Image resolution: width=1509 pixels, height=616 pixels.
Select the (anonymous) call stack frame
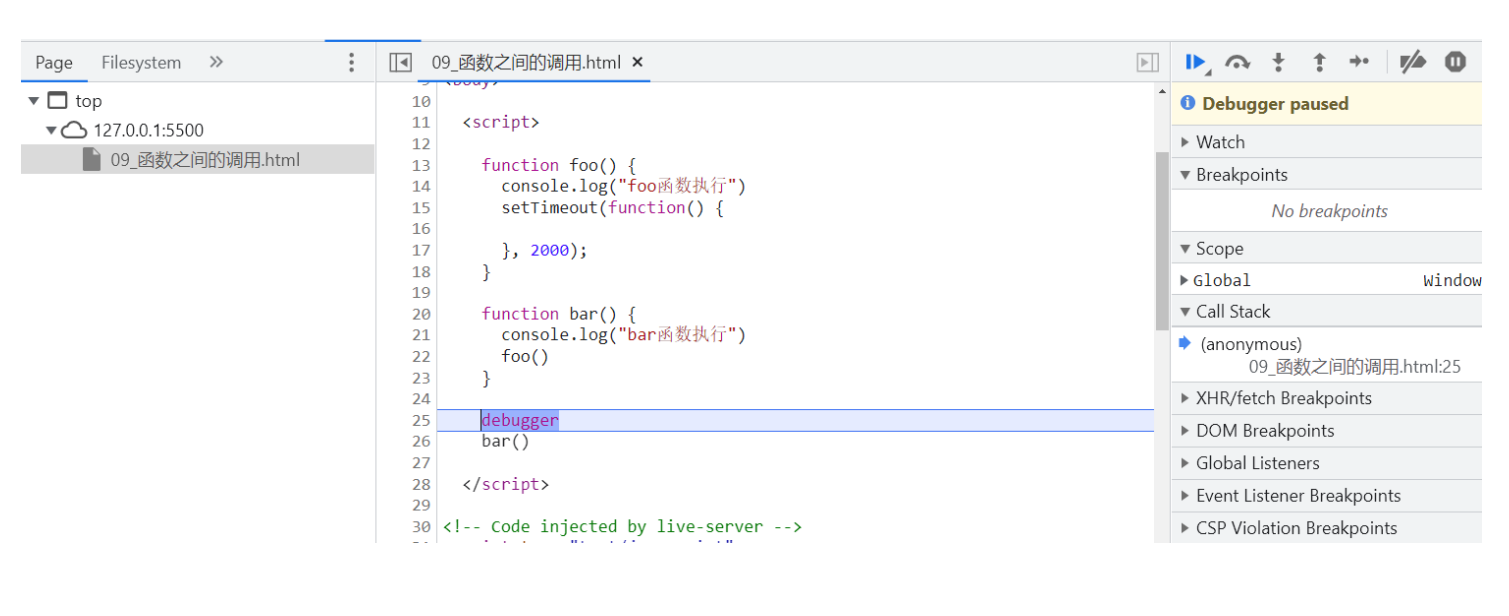pyautogui.click(x=1251, y=344)
